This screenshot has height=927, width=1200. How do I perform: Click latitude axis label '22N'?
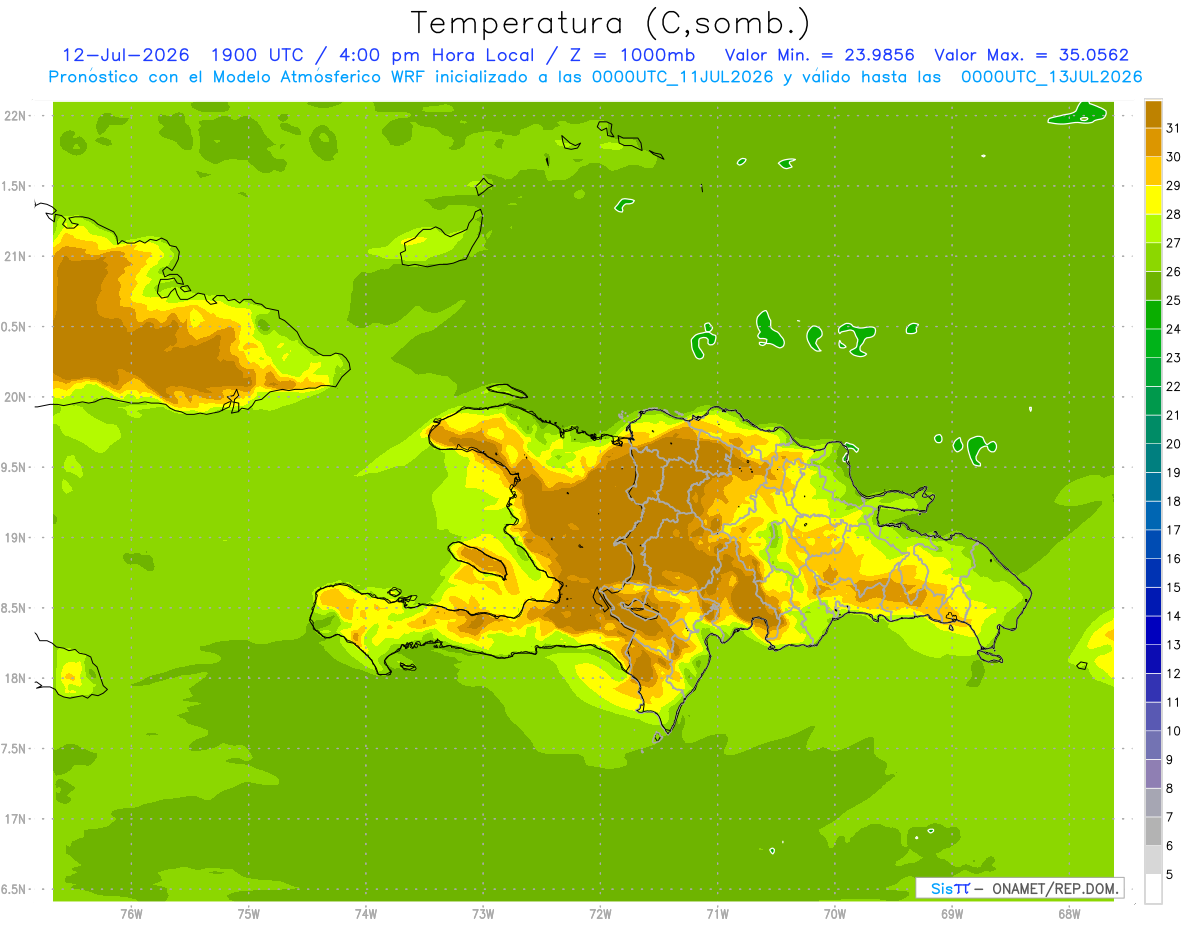14,115
